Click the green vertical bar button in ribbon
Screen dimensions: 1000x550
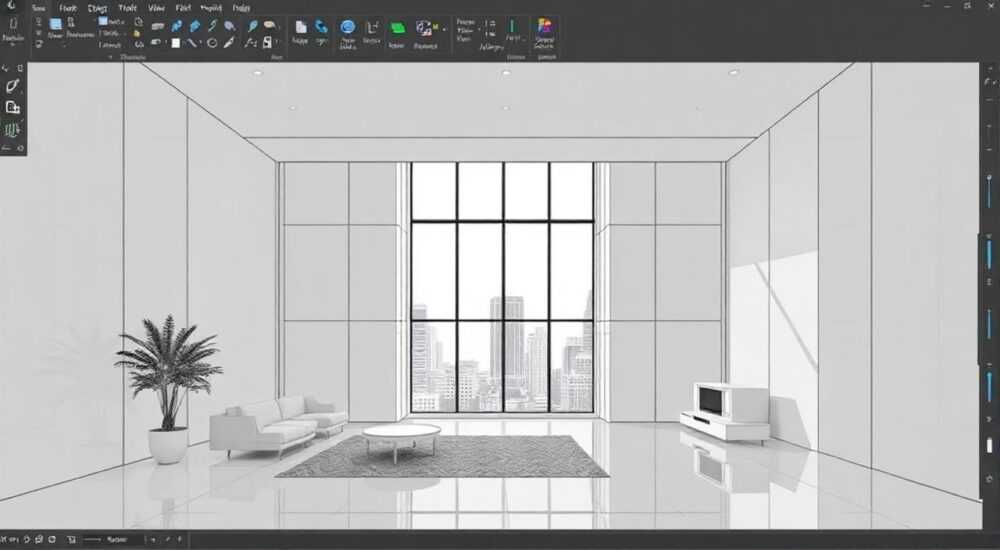(511, 26)
